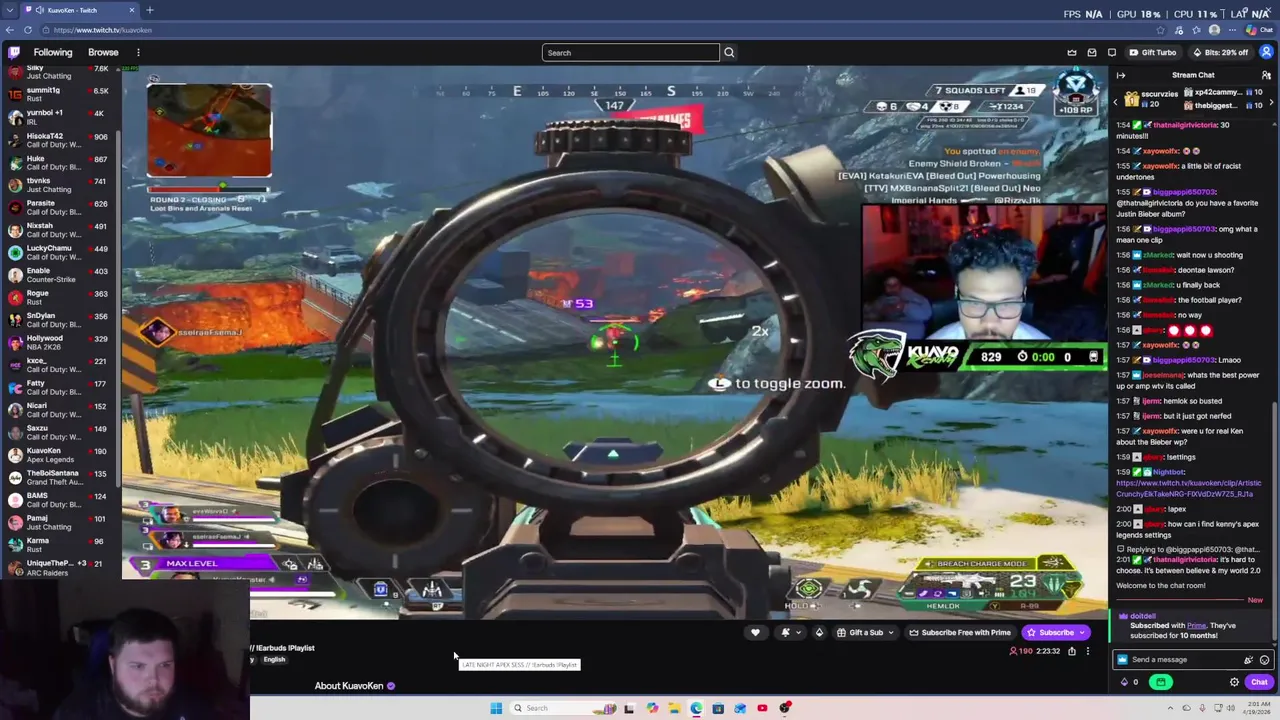Open the chat settings gear
Image resolution: width=1280 pixels, height=720 pixels.
[1234, 682]
